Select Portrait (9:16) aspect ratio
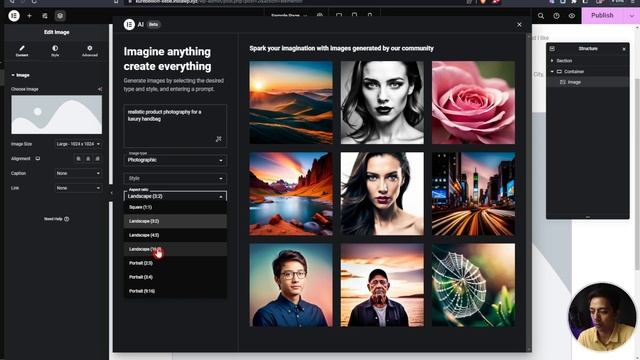The width and height of the screenshot is (640, 360). coord(175,291)
